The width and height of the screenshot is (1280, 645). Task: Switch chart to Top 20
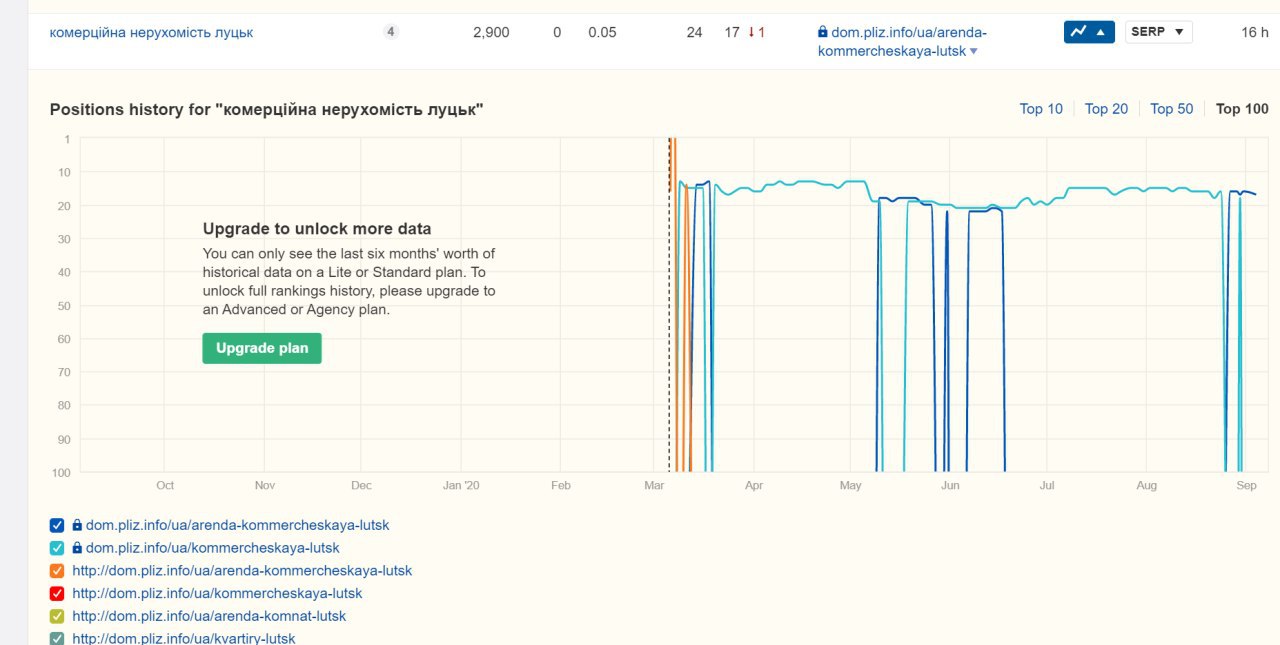tap(1106, 109)
